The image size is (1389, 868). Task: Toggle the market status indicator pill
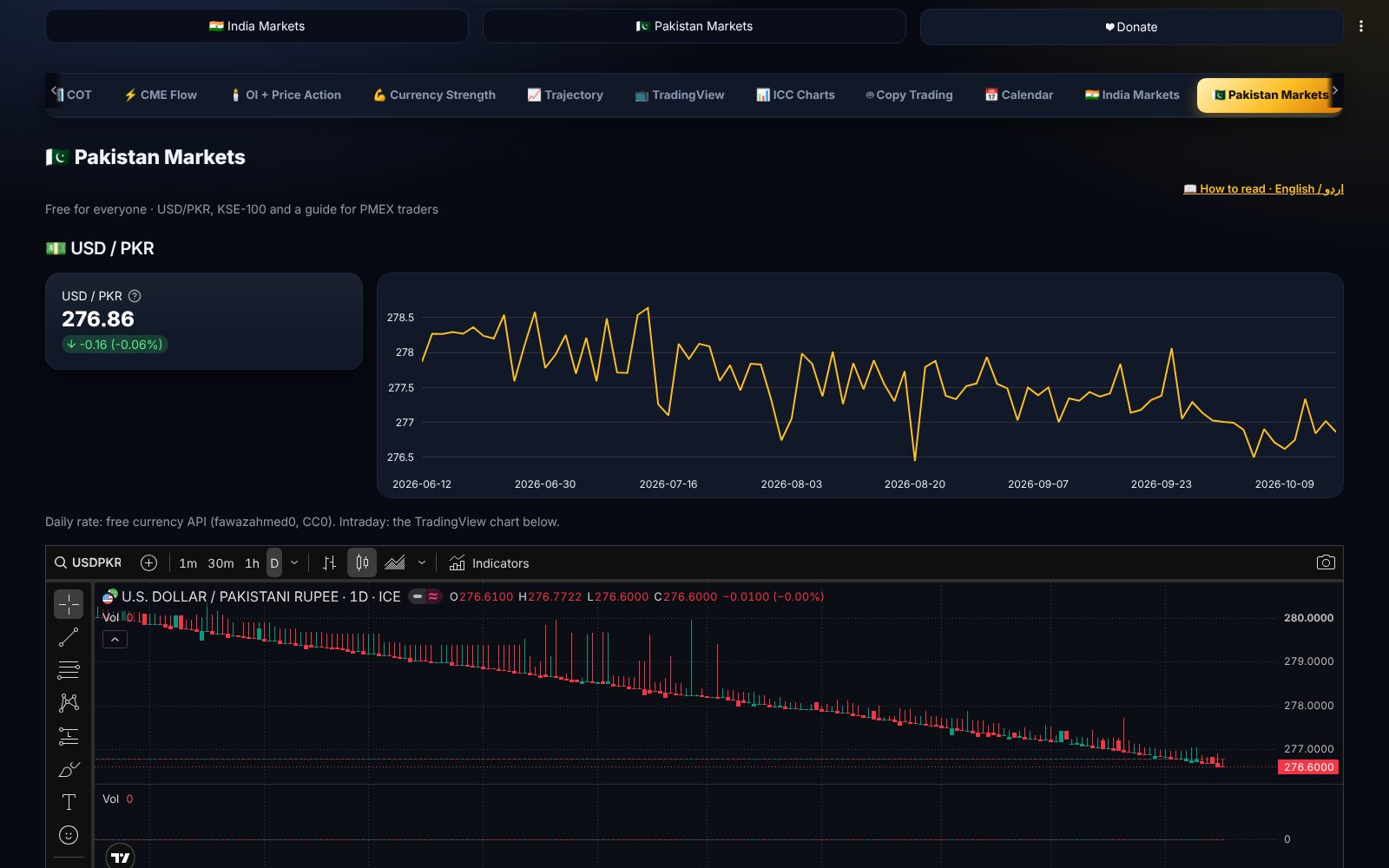coord(425,596)
